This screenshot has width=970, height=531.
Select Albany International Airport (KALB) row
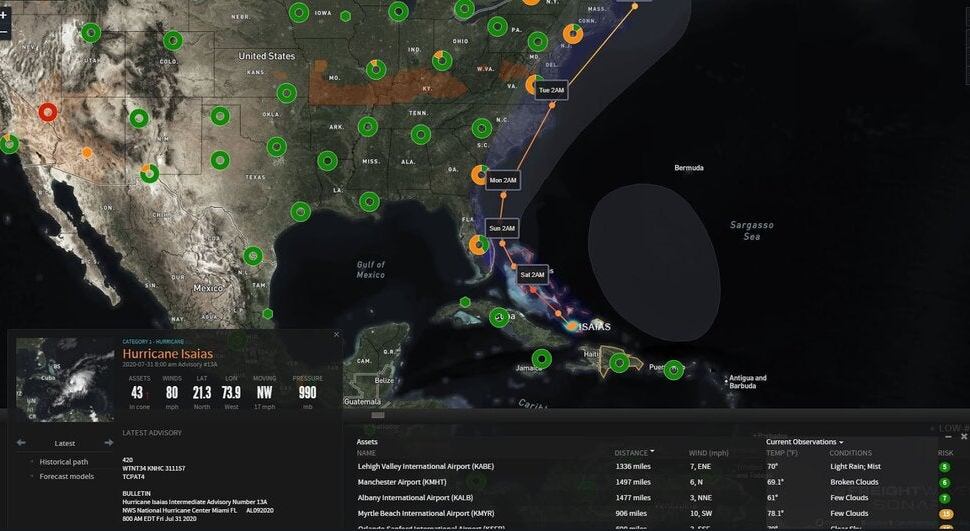coord(656,498)
